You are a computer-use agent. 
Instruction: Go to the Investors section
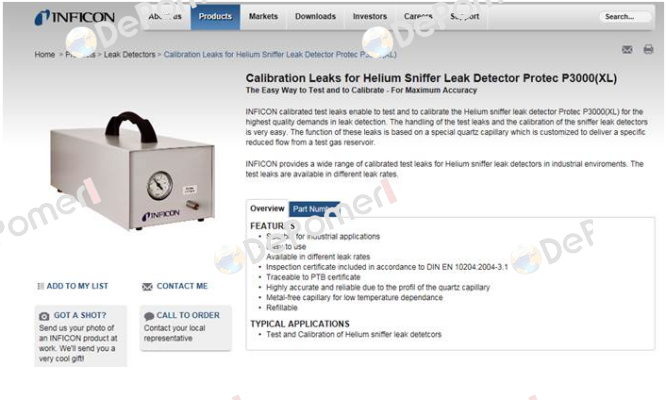pos(370,17)
